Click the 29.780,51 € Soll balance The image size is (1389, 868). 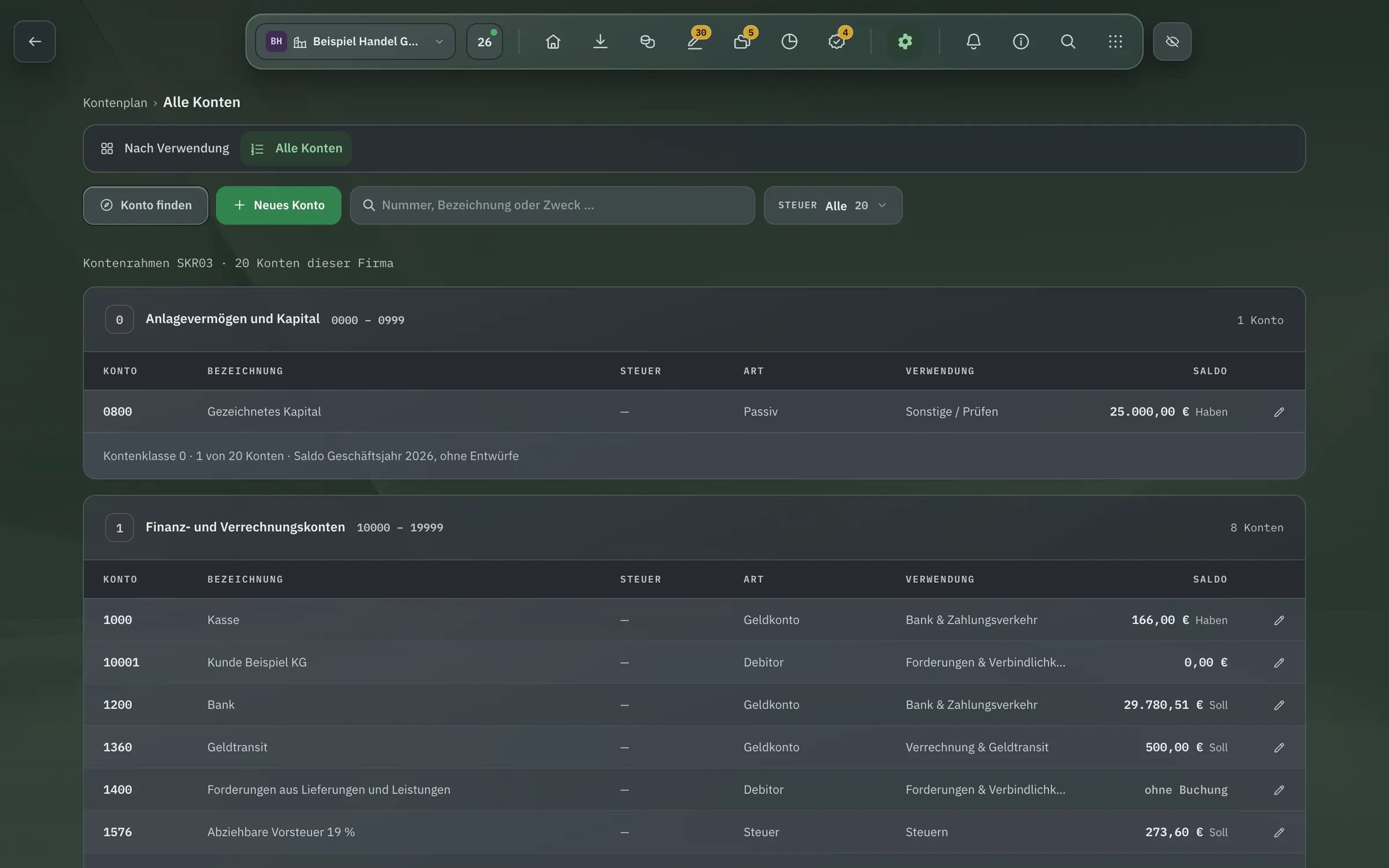(x=1175, y=705)
